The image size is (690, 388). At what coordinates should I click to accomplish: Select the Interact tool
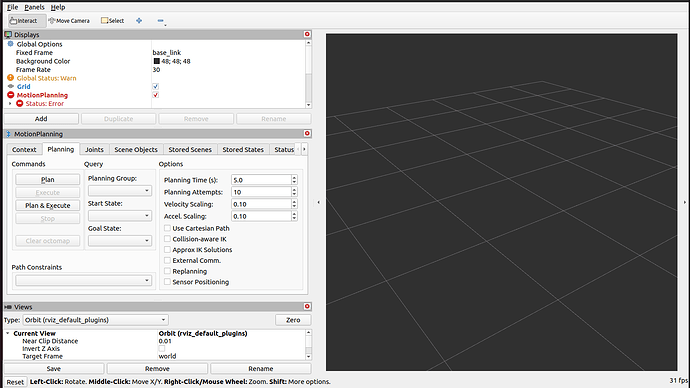pos(27,21)
